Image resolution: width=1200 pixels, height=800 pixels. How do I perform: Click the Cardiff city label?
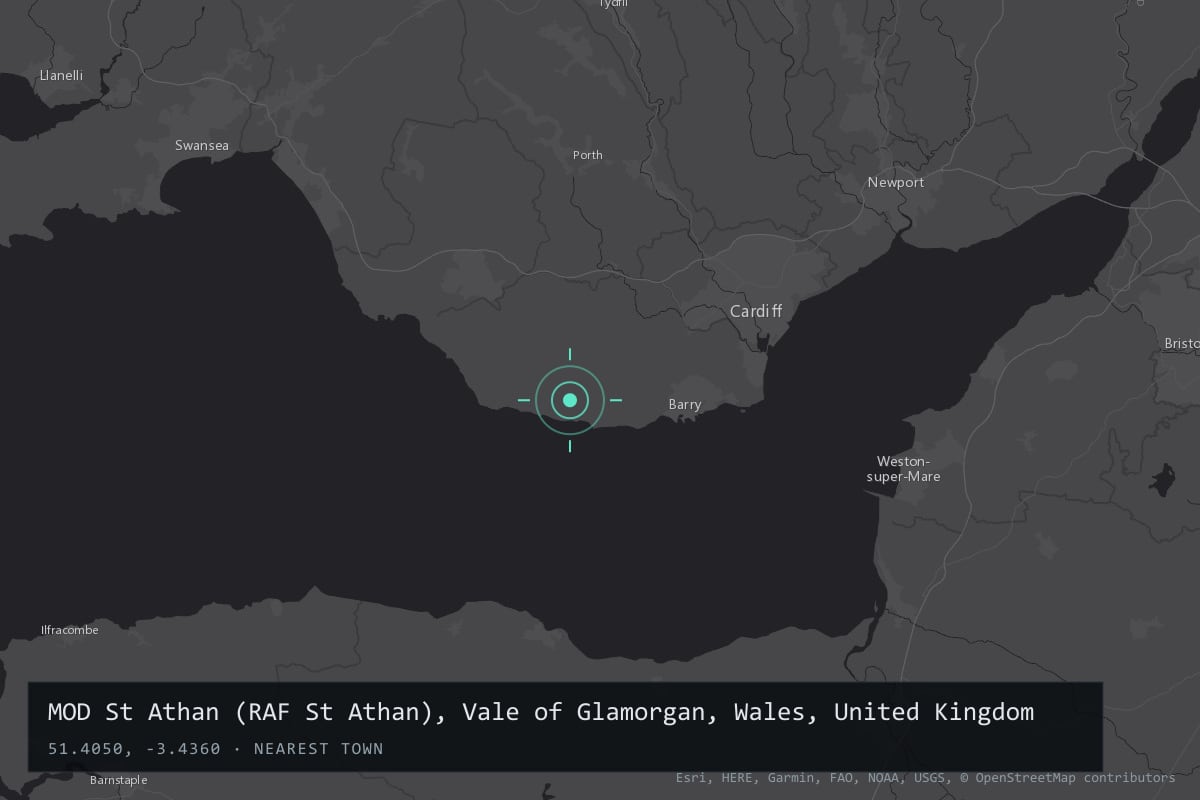tap(756, 312)
